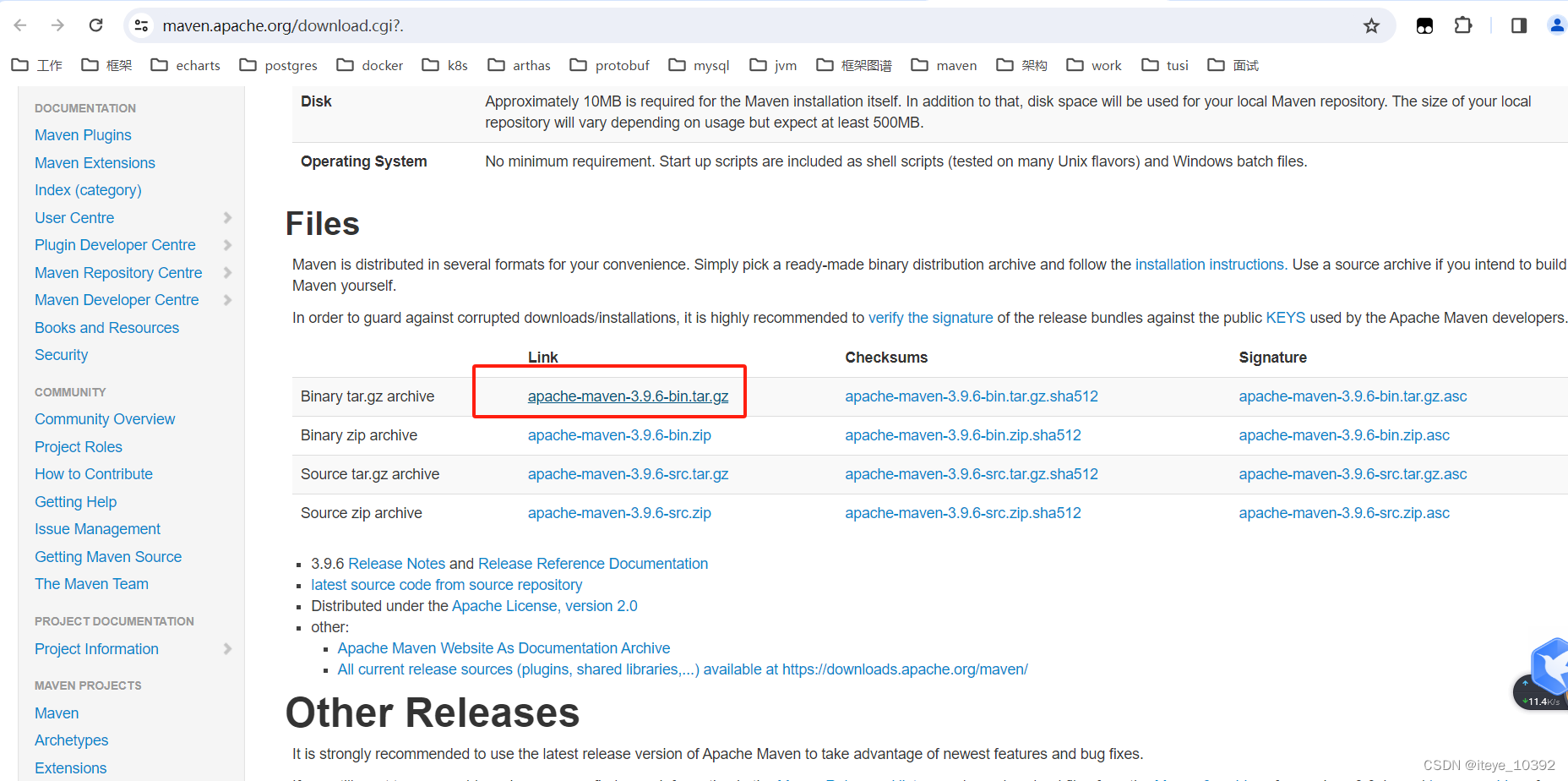Viewport: 1568px width, 781px height.
Task: Open The Maven Team sidebar item
Action: click(91, 584)
